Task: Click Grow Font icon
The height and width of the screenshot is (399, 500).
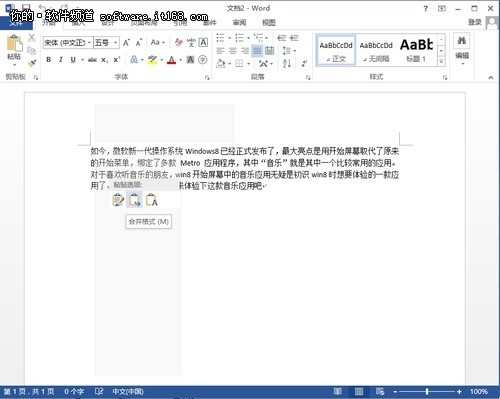Action: point(126,43)
